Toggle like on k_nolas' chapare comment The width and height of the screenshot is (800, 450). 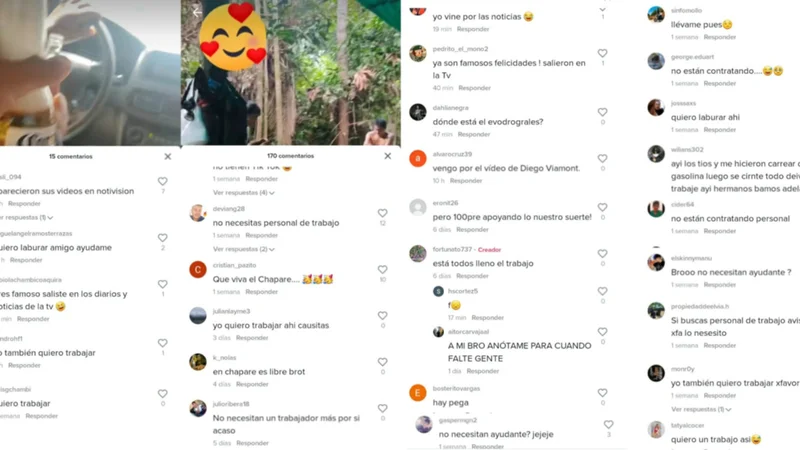[382, 362]
